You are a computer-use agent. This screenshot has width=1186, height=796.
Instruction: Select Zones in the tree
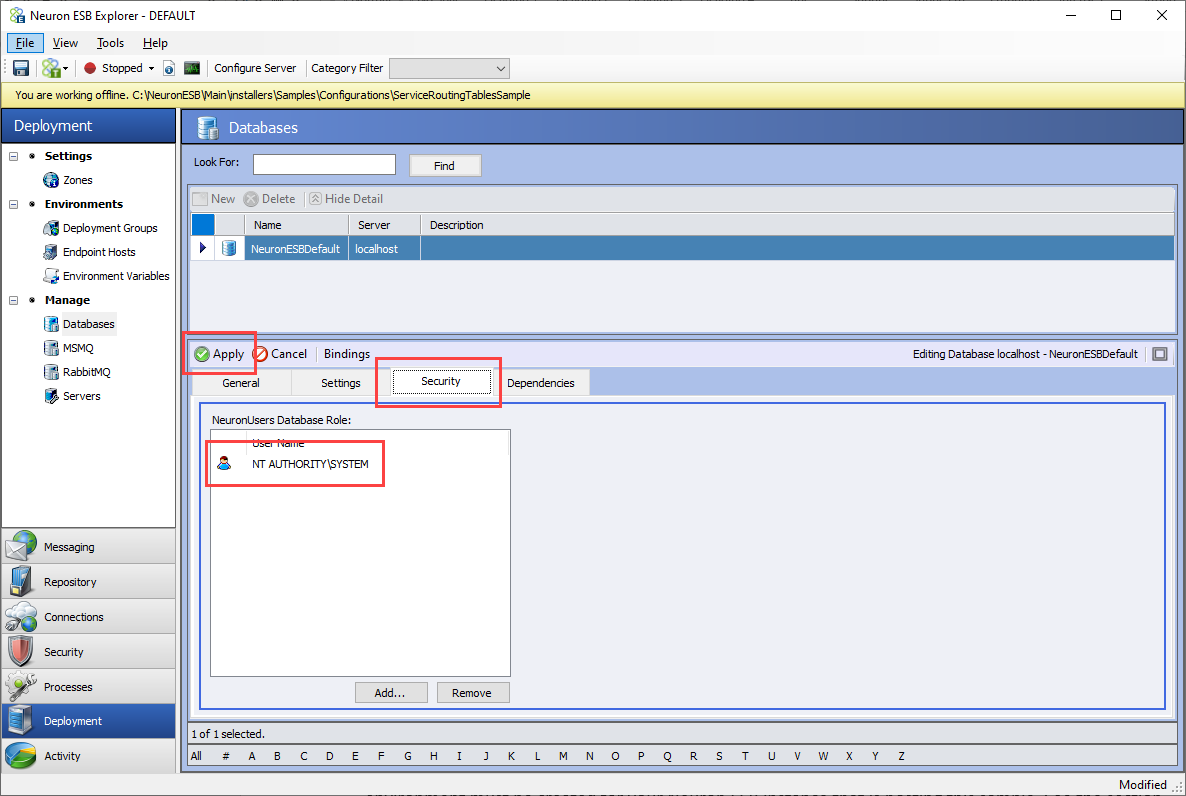pyautogui.click(x=78, y=180)
